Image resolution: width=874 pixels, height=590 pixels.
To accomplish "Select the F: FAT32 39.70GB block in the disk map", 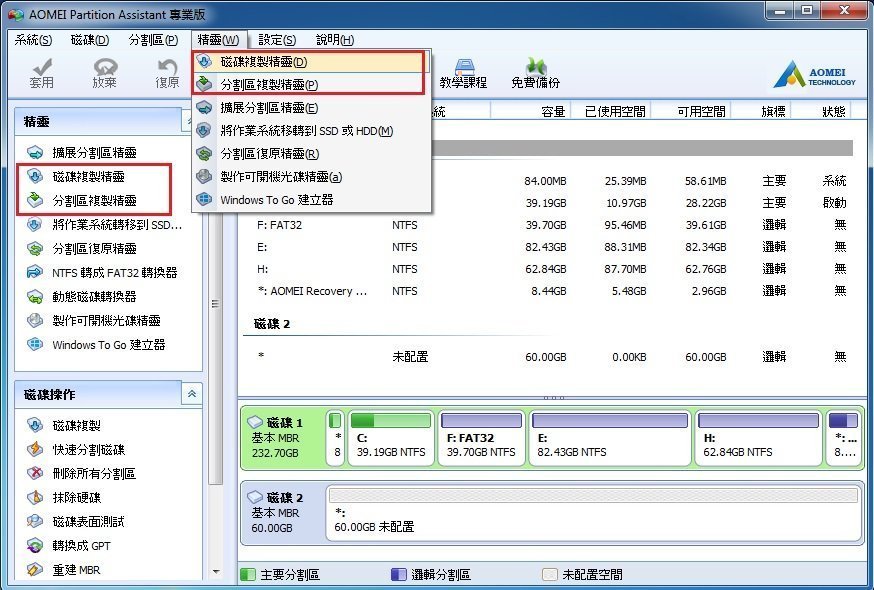I will coord(481,437).
